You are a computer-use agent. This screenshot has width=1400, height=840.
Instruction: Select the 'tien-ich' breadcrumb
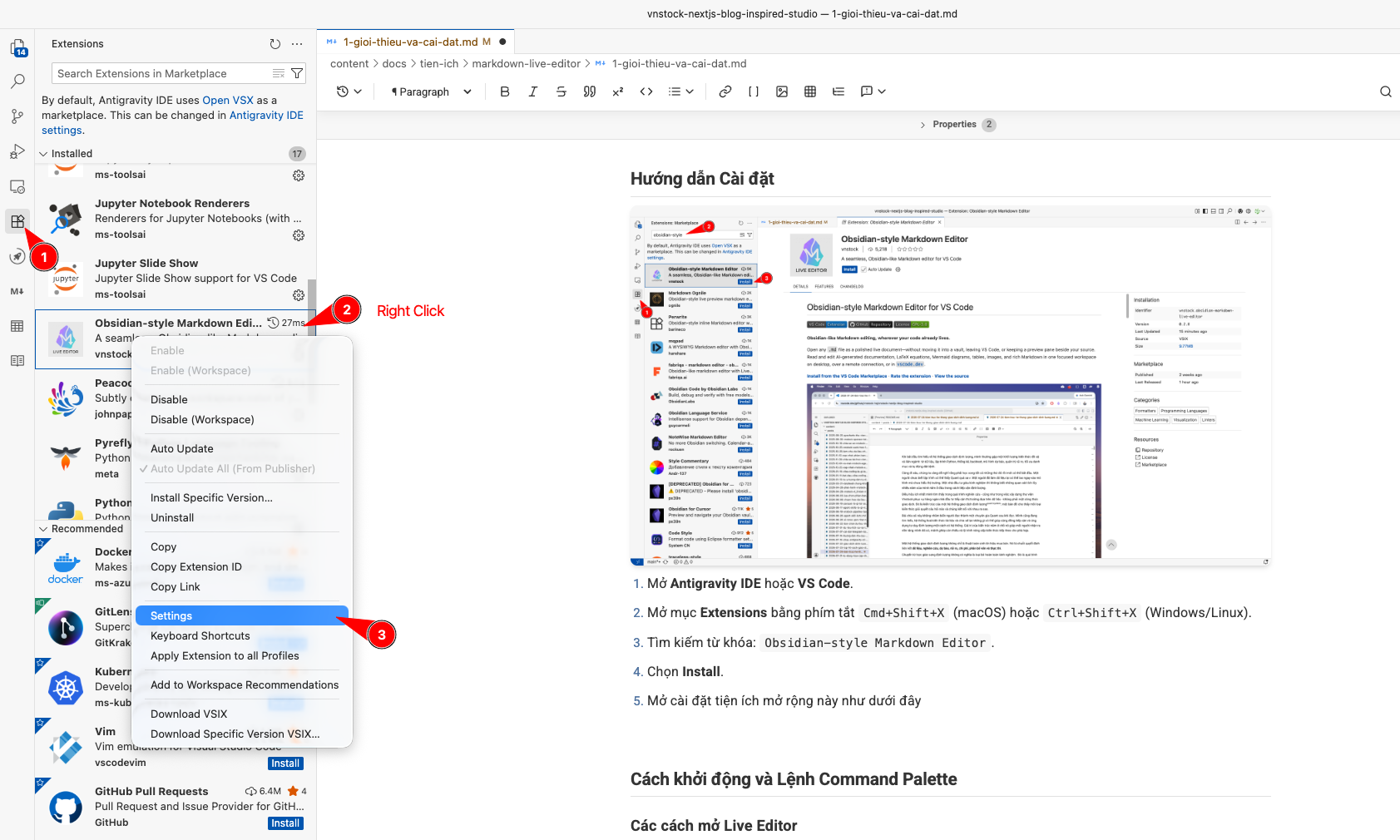tap(439, 64)
